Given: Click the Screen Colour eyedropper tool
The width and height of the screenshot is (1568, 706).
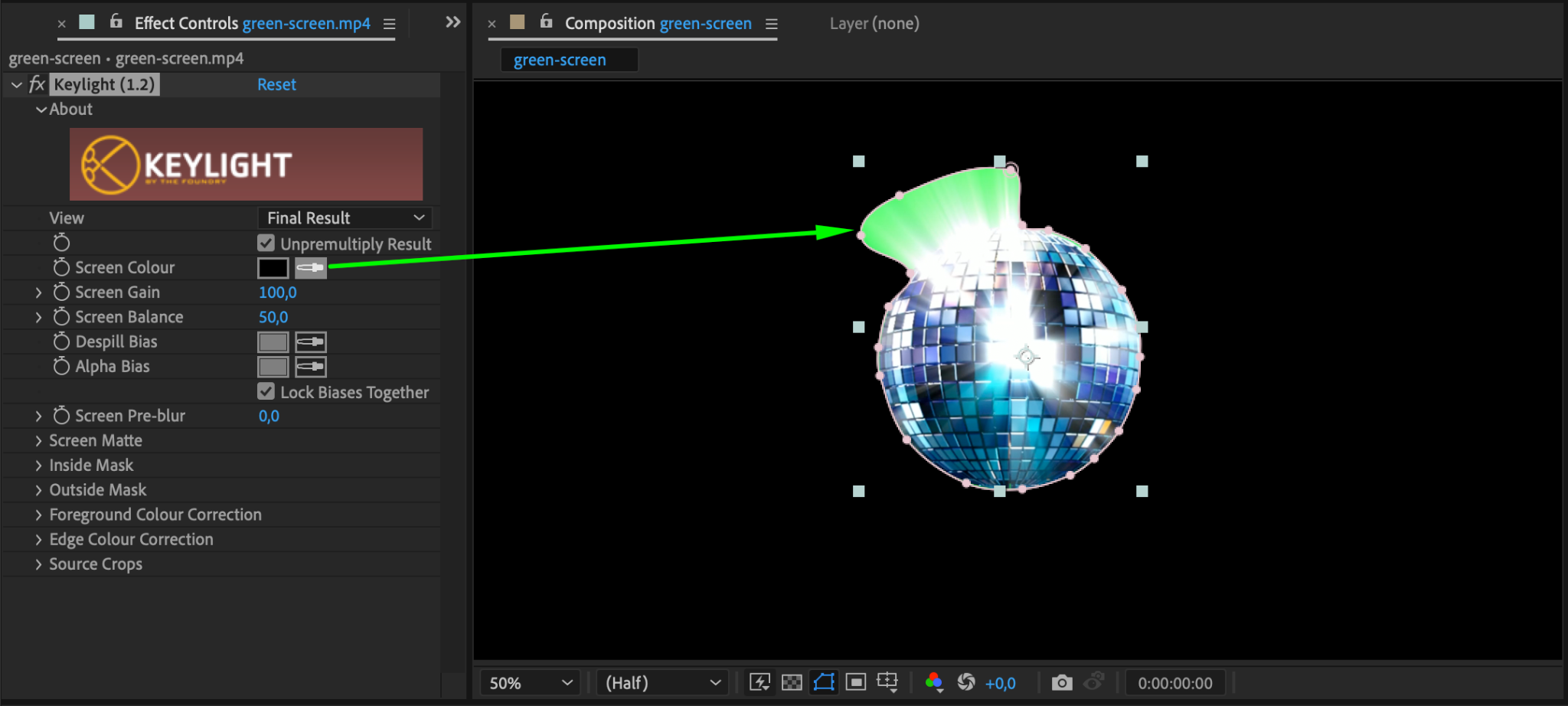Looking at the screenshot, I should click(x=310, y=268).
